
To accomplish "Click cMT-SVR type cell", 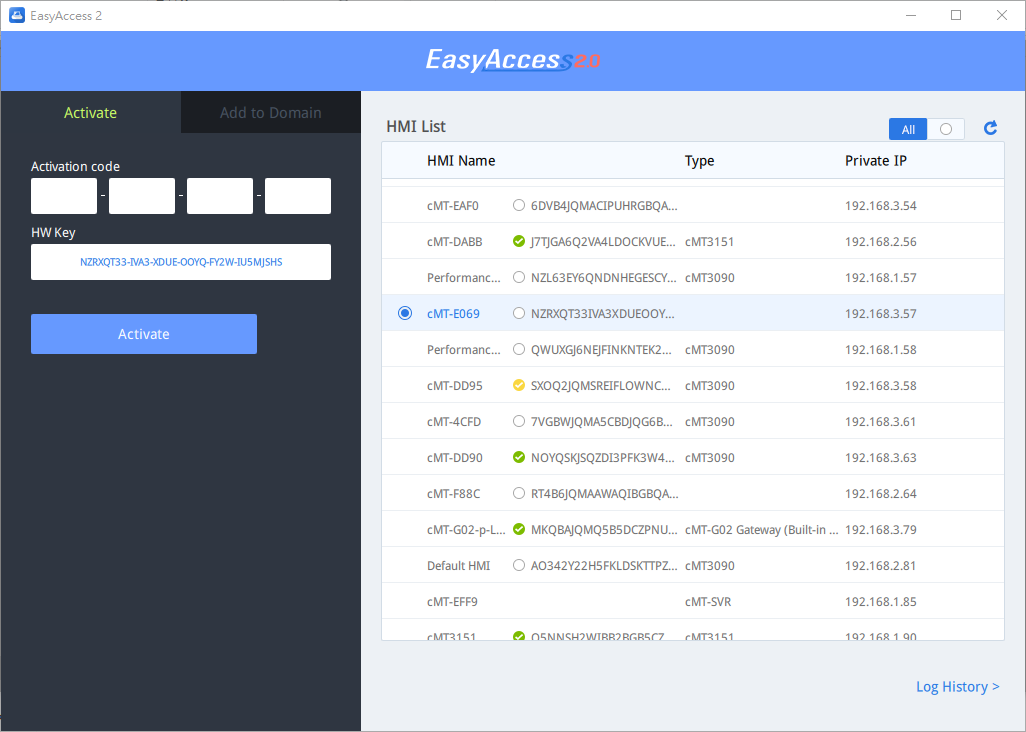I will [708, 601].
